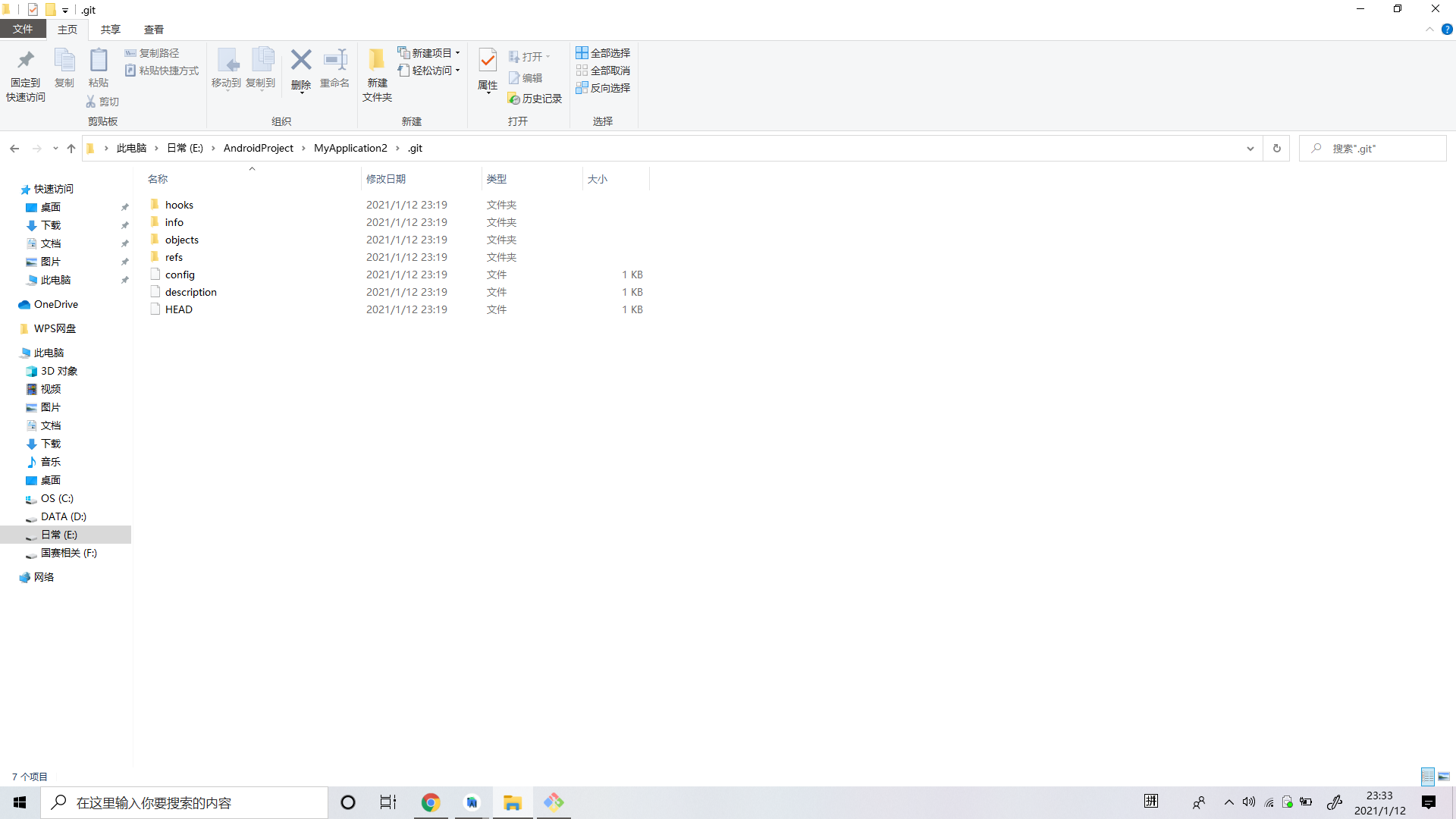
Task: Click the New Folder (新建文件夹) icon
Action: pos(377,61)
